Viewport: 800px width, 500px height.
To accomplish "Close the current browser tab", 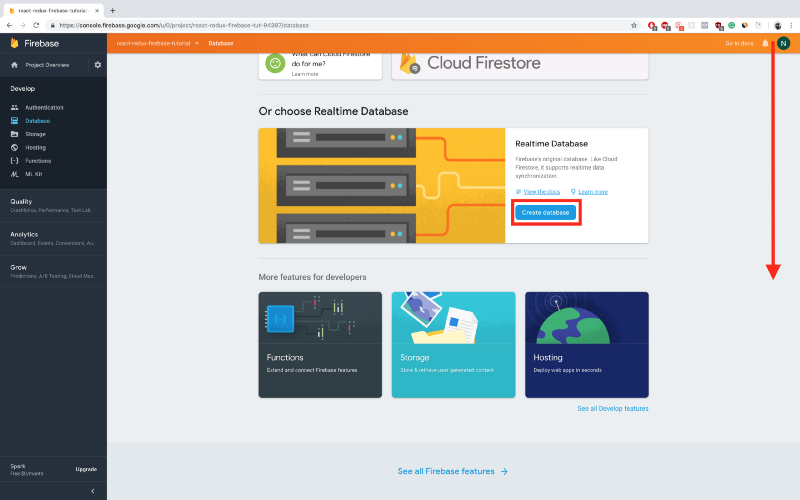I will (96, 10).
